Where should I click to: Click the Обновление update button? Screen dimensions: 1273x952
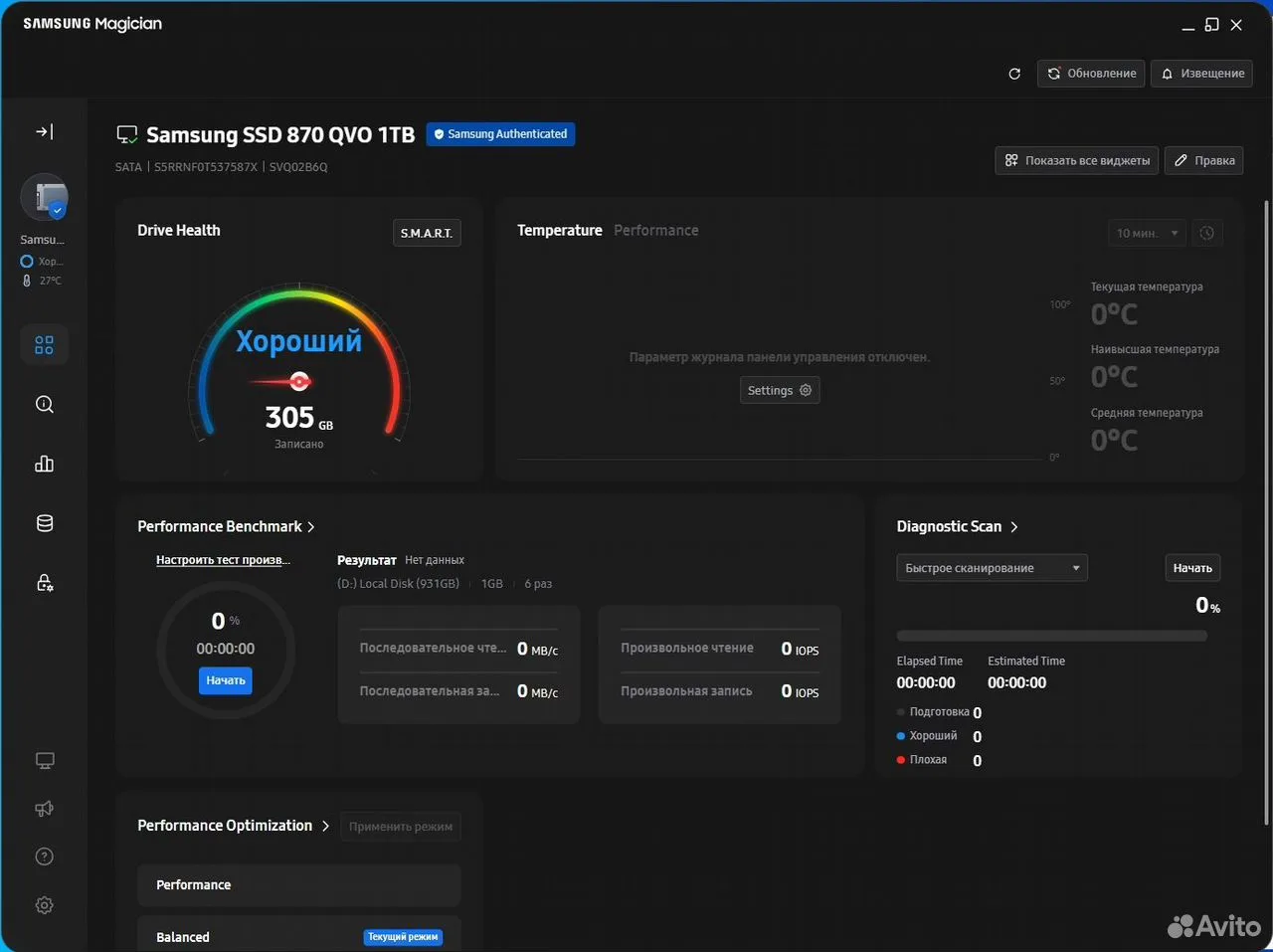(1091, 74)
